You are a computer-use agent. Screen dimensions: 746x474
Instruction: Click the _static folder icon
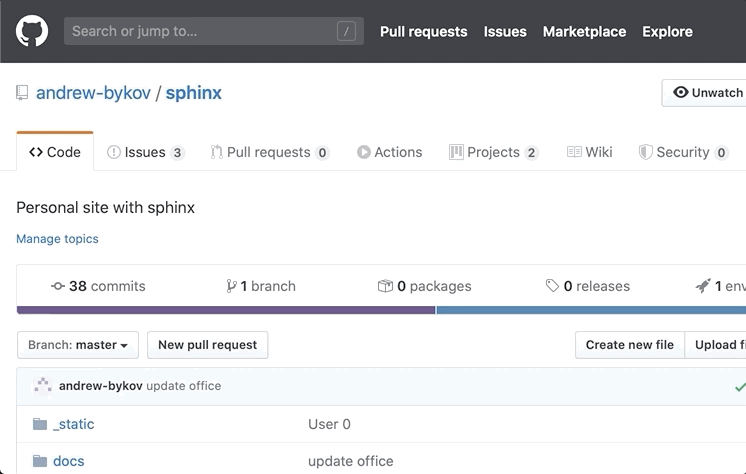(40, 424)
